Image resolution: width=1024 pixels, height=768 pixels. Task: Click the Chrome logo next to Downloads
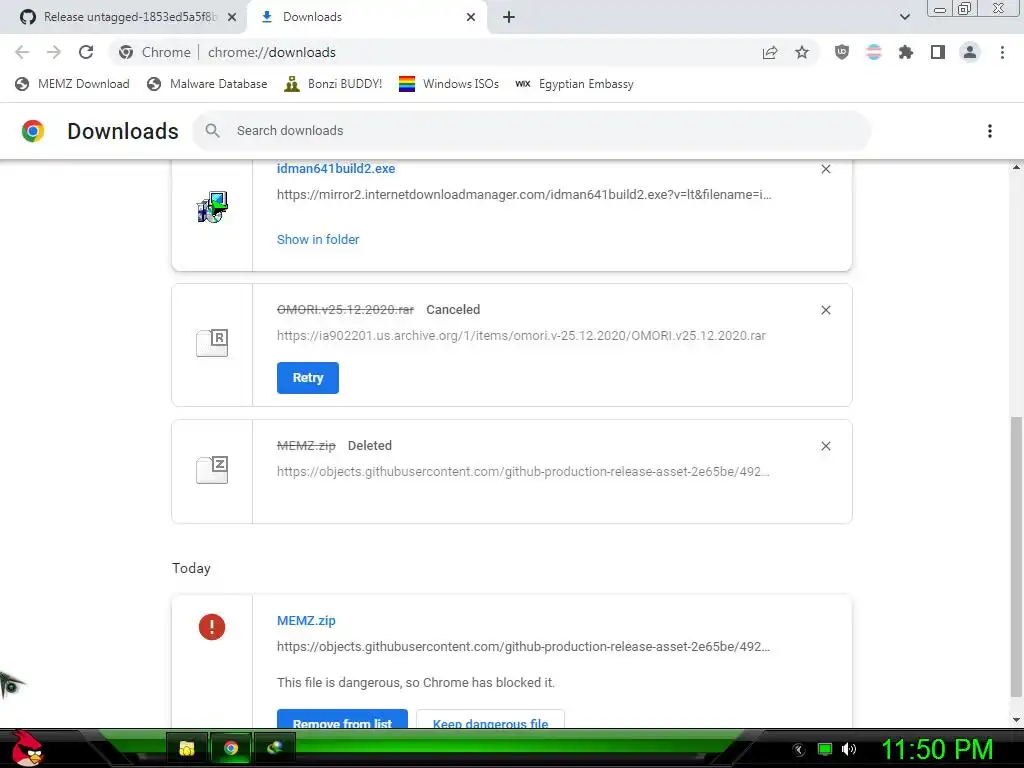point(33,131)
